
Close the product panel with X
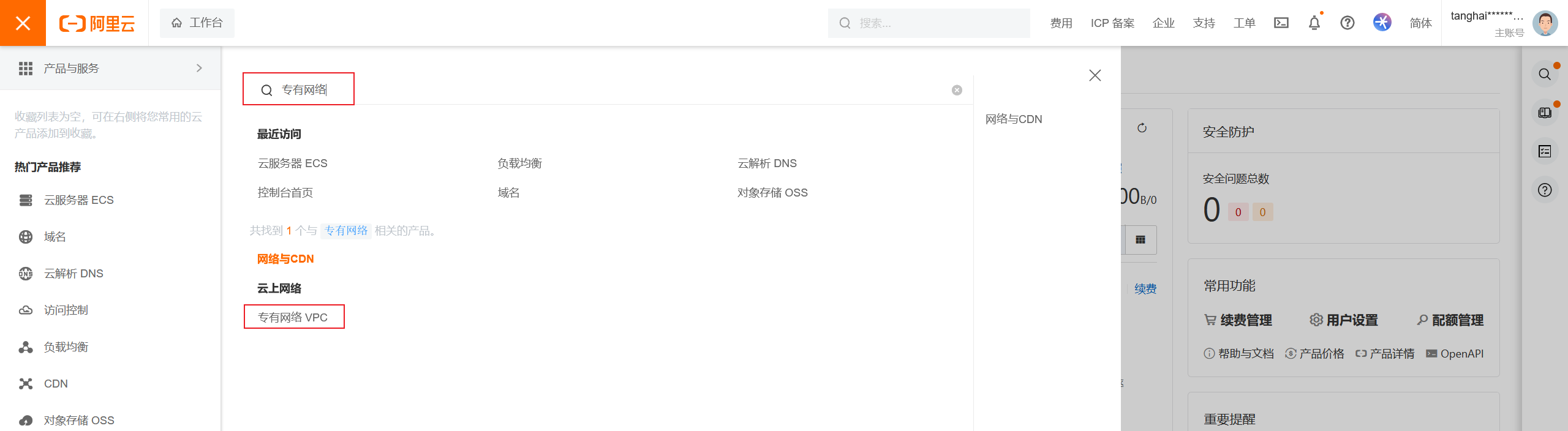coord(1095,75)
